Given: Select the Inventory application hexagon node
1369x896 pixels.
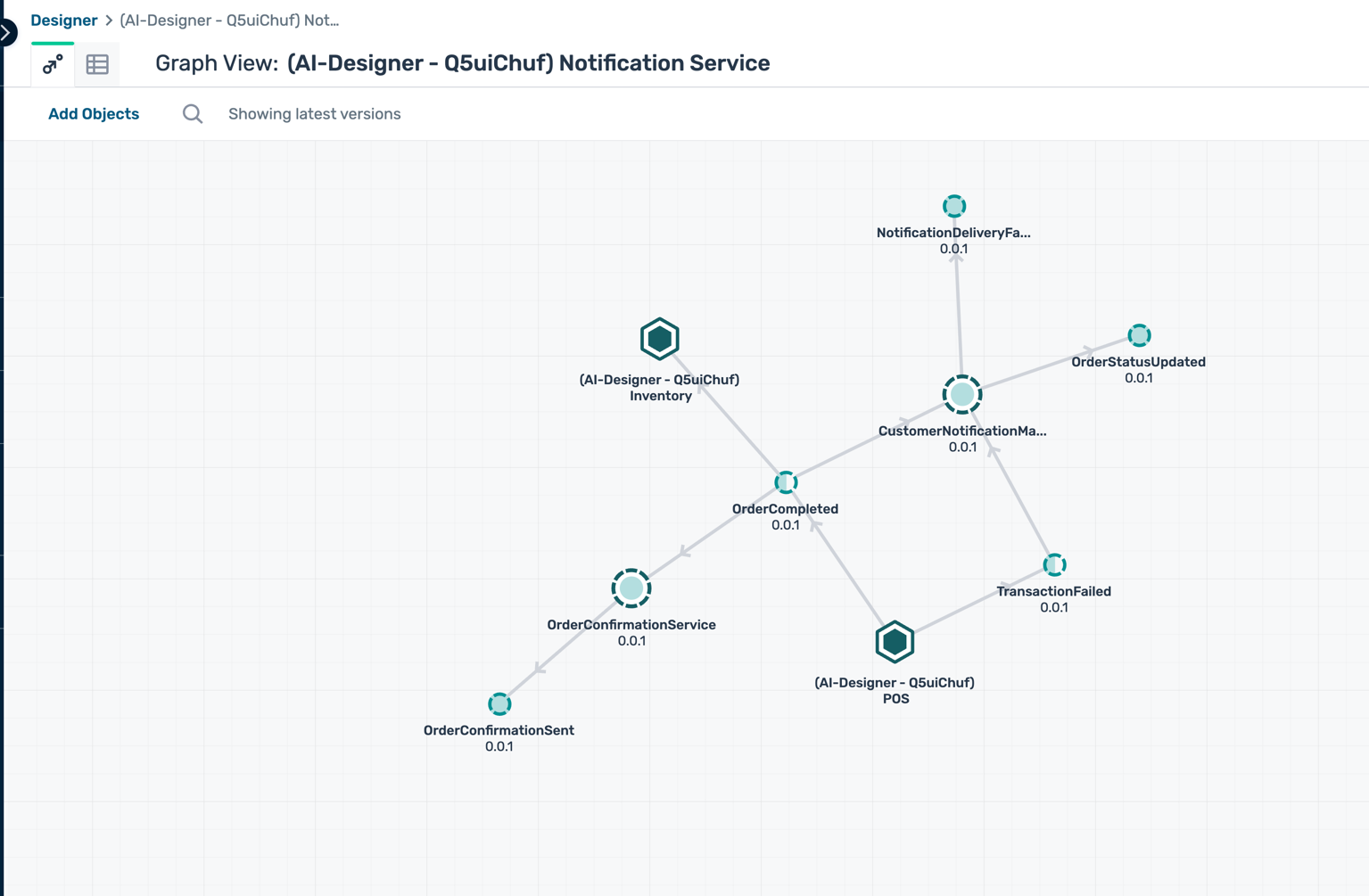Looking at the screenshot, I should coord(660,339).
